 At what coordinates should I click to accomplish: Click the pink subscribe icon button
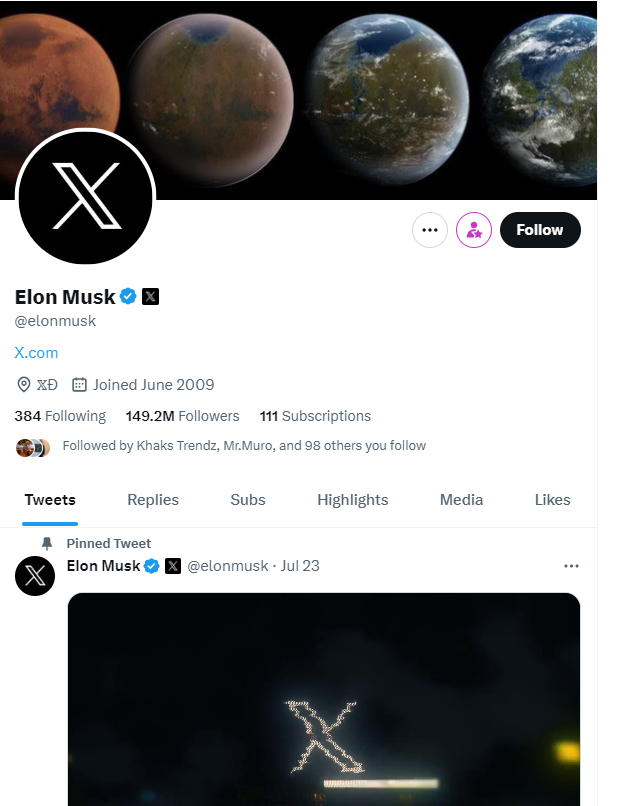coord(474,230)
